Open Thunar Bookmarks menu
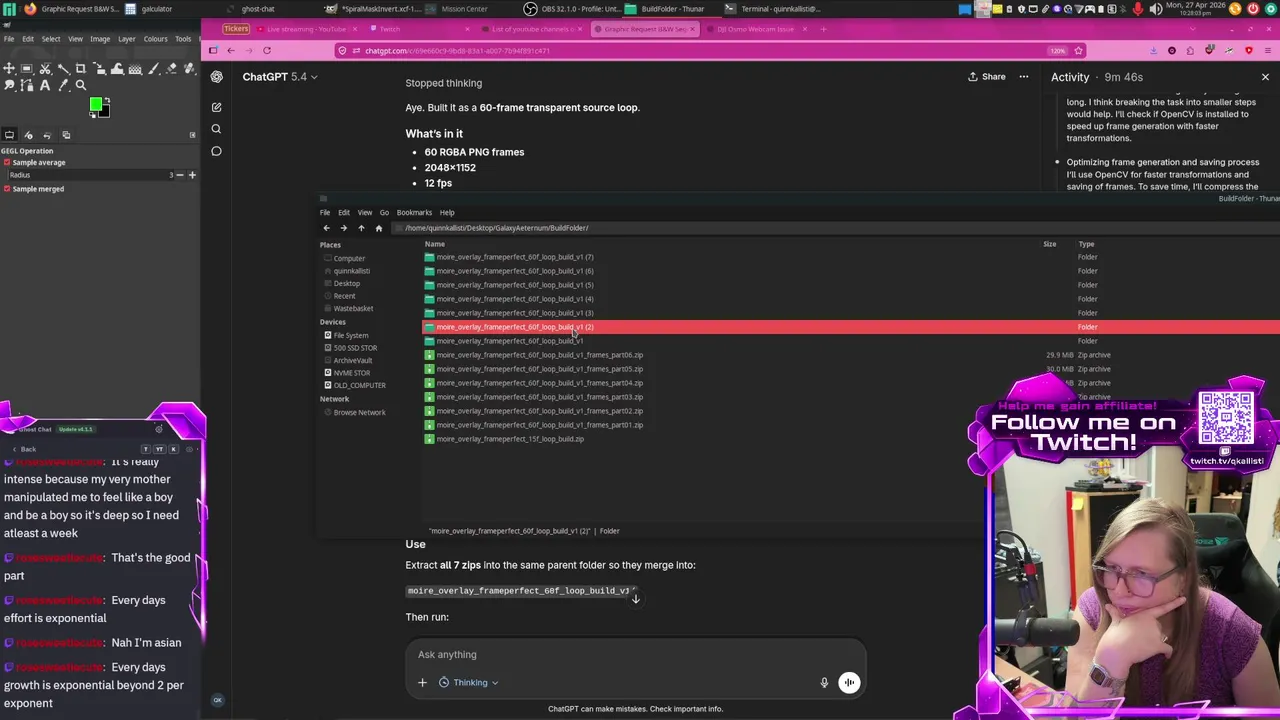 [414, 212]
